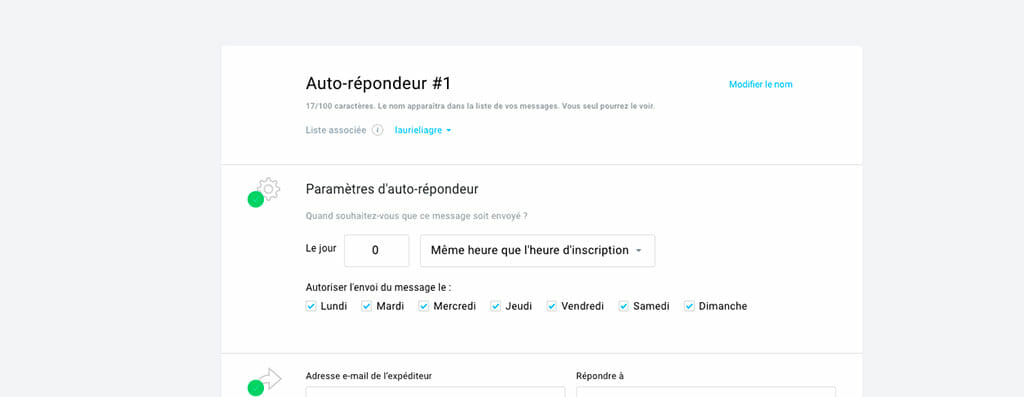Click the Le jour number field
Image resolution: width=1024 pixels, height=397 pixels.
click(377, 251)
